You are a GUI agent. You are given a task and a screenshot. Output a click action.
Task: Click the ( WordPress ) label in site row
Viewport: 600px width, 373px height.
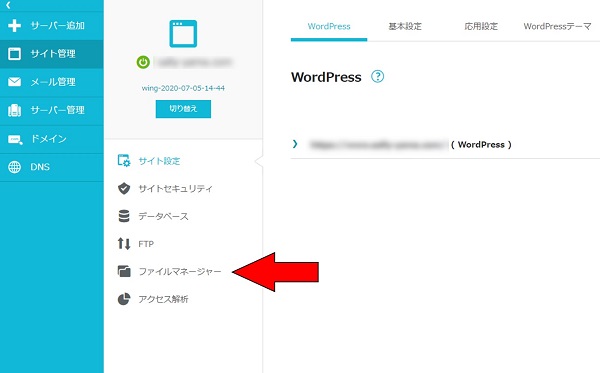481,145
